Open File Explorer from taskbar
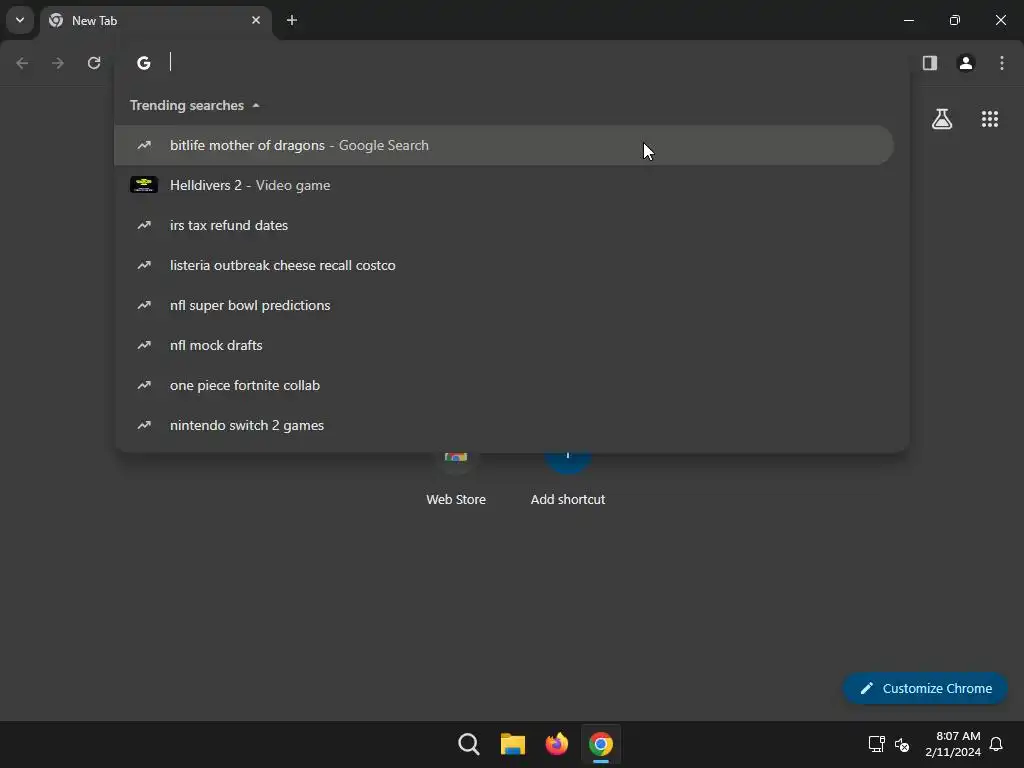This screenshot has width=1024, height=768. (513, 744)
